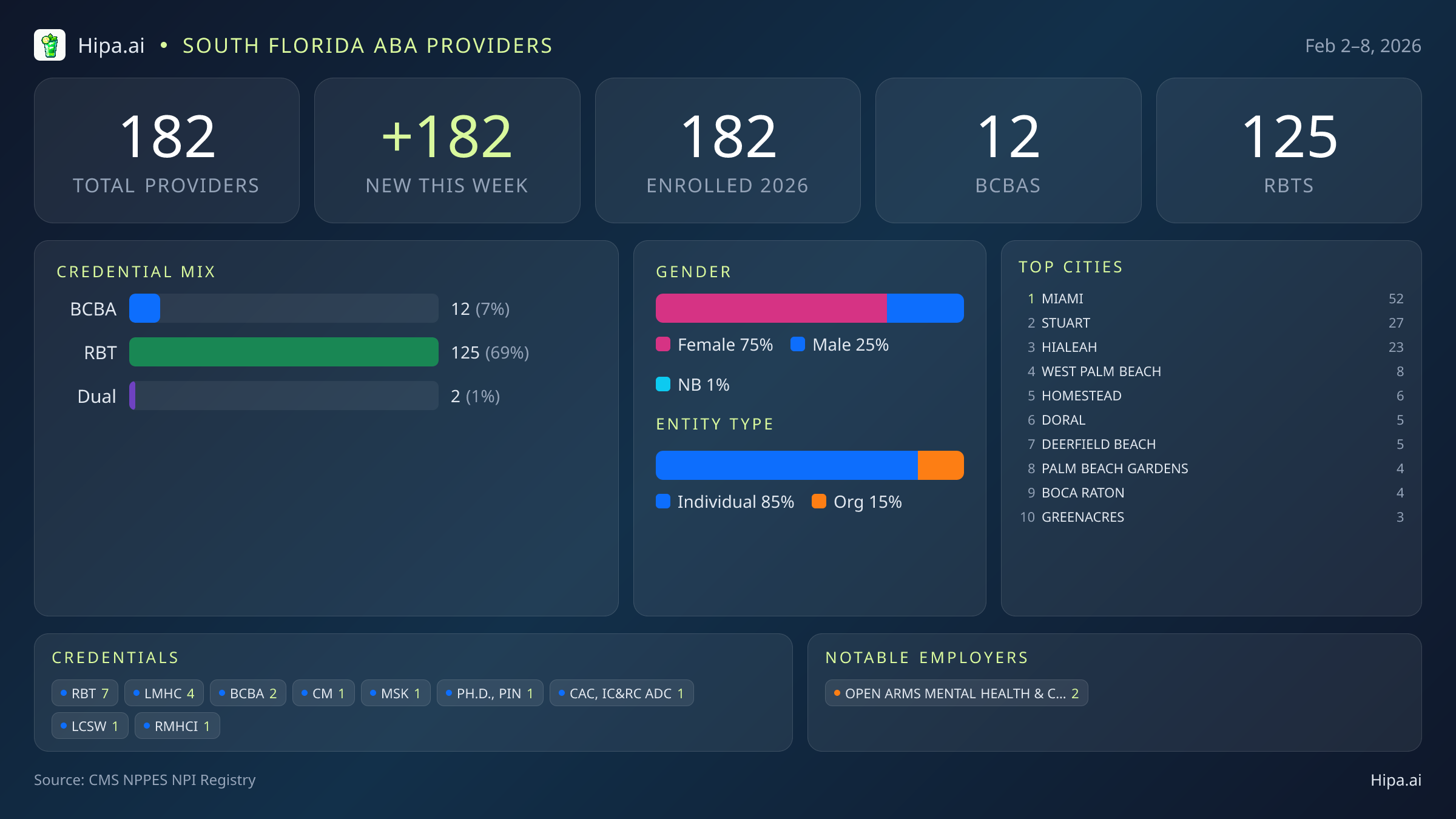
Task: Switch to the Credential Mix panel
Action: click(x=136, y=271)
